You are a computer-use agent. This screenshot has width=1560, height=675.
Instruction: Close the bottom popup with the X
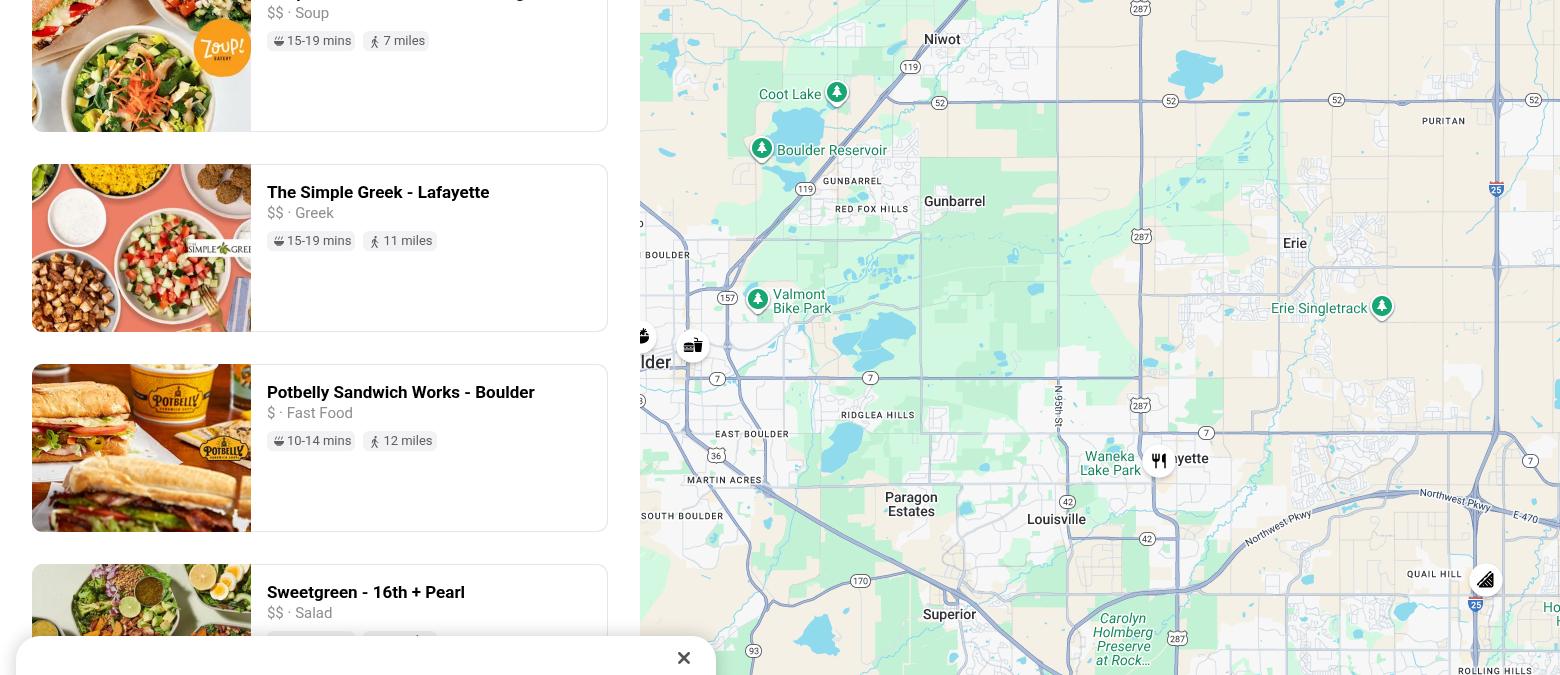684,658
